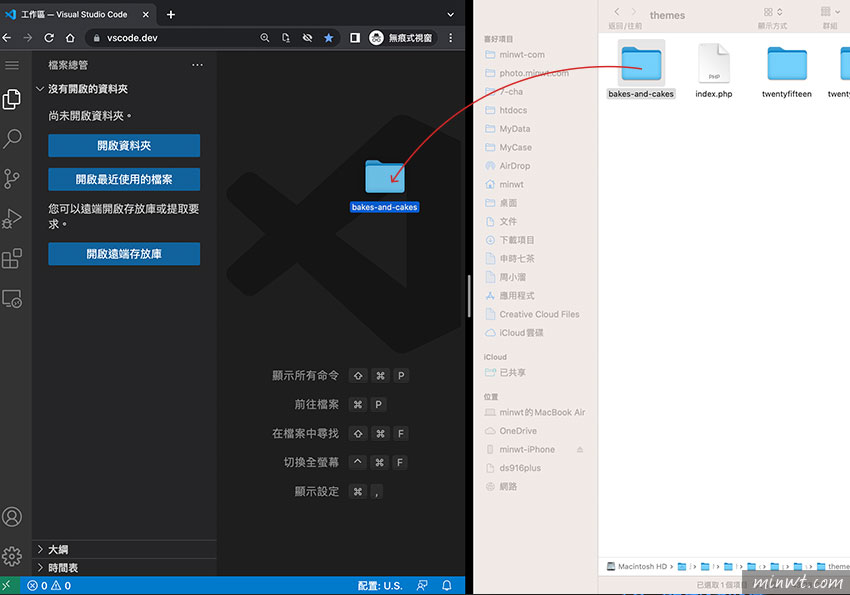This screenshot has width=850, height=595.
Task: Open the Source Control view
Action: 12,178
